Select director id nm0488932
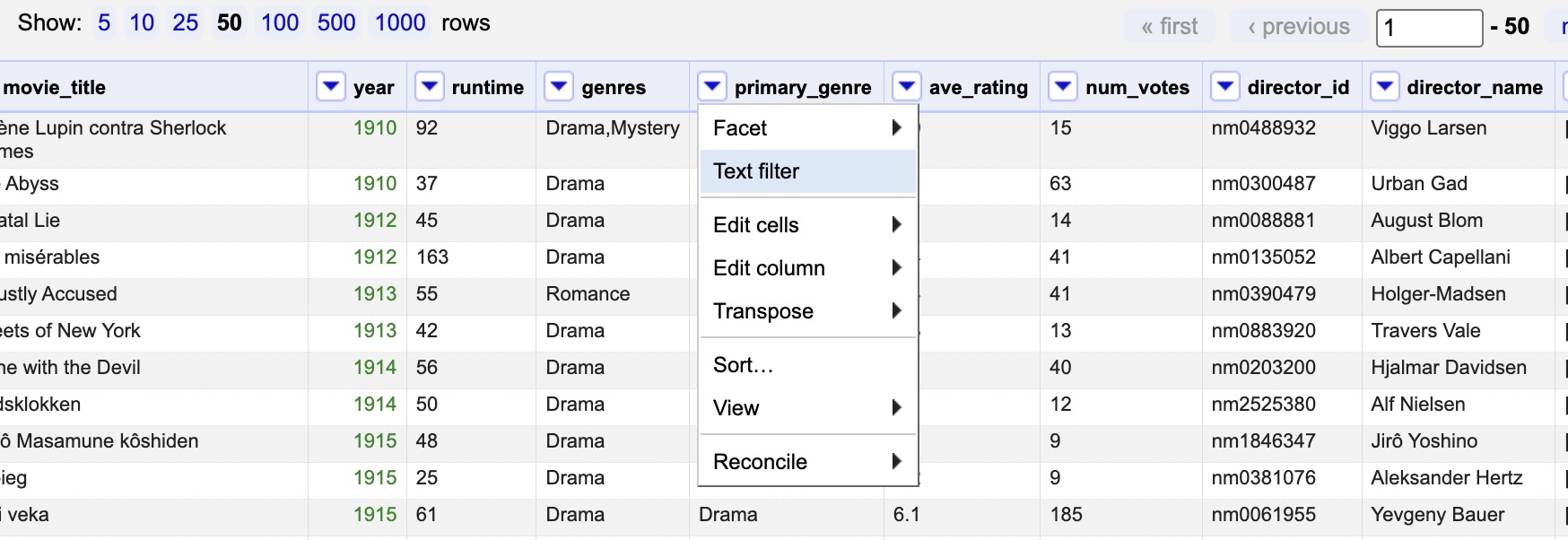Viewport: 1568px width, 540px height. tap(1263, 128)
